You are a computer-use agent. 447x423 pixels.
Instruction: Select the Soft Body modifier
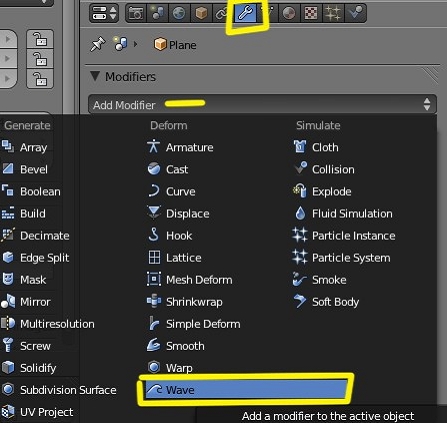[326, 302]
